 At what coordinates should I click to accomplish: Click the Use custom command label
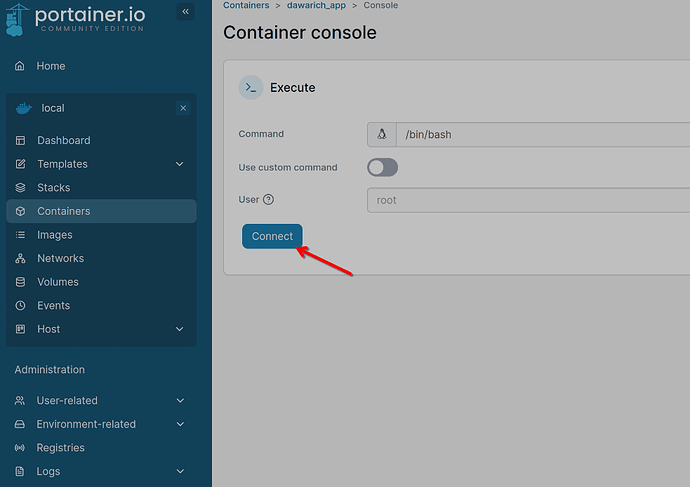288,168
